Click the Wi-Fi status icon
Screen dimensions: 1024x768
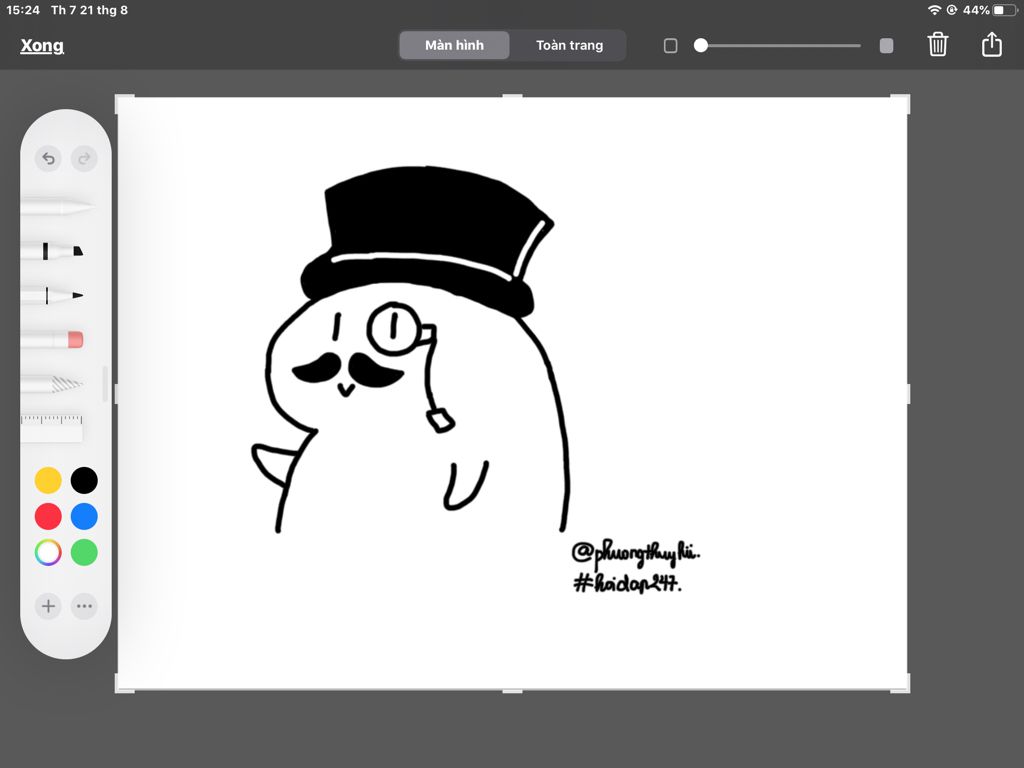tap(935, 10)
